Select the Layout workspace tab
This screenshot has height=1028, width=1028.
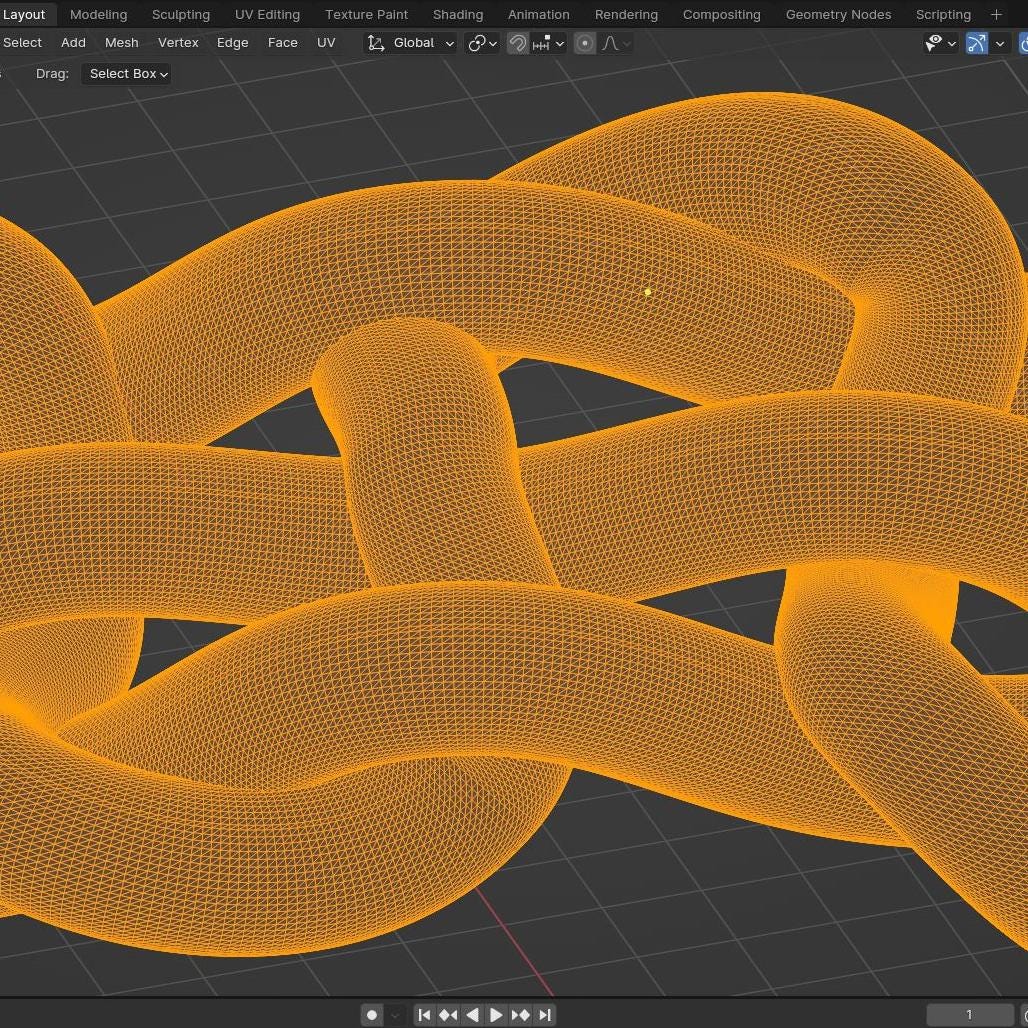click(x=24, y=14)
